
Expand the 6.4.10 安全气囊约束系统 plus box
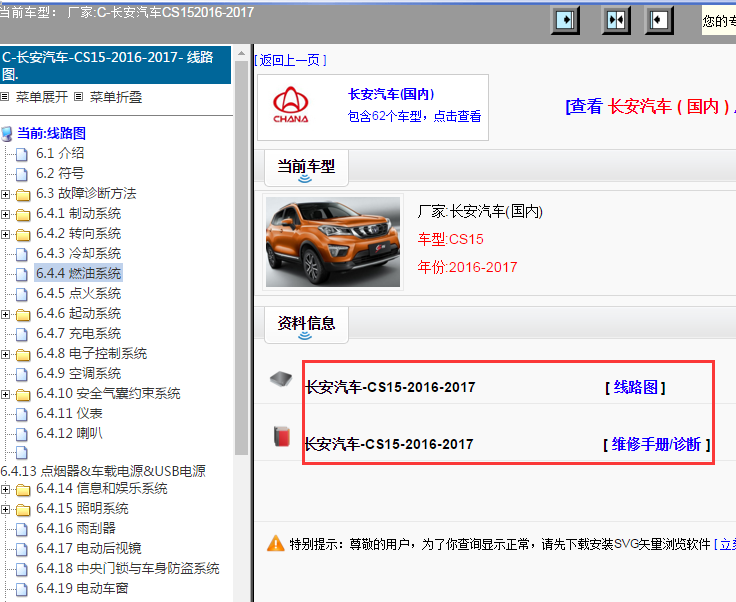point(5,394)
